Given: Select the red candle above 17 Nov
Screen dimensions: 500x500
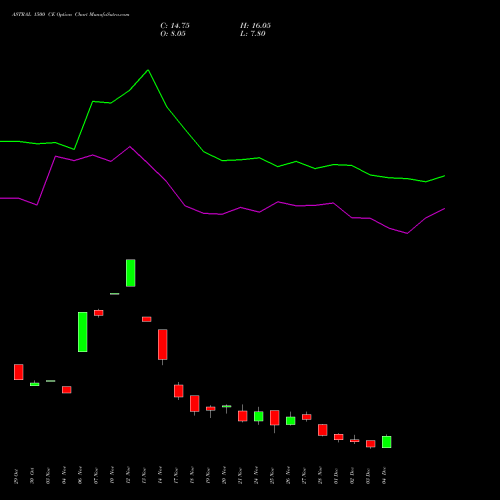Looking at the screenshot, I should click(x=179, y=391).
